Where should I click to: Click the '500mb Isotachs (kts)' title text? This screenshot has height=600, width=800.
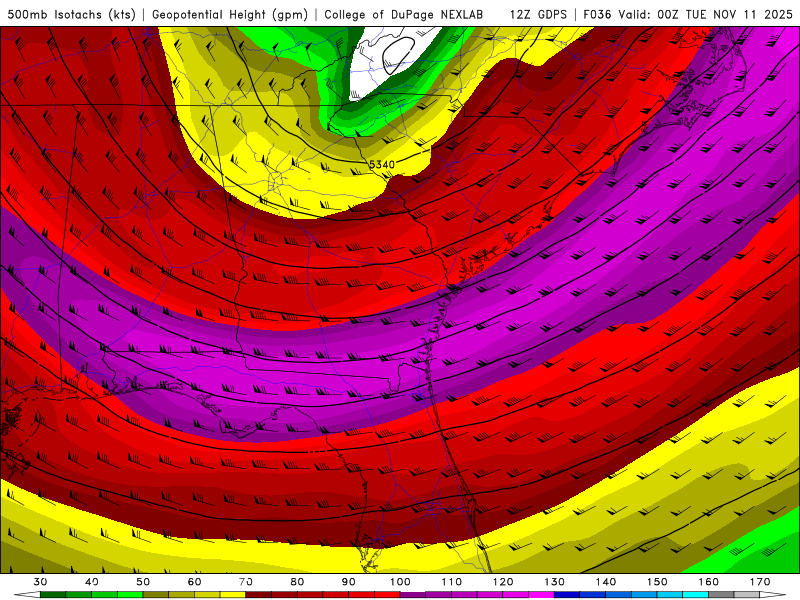[71, 14]
